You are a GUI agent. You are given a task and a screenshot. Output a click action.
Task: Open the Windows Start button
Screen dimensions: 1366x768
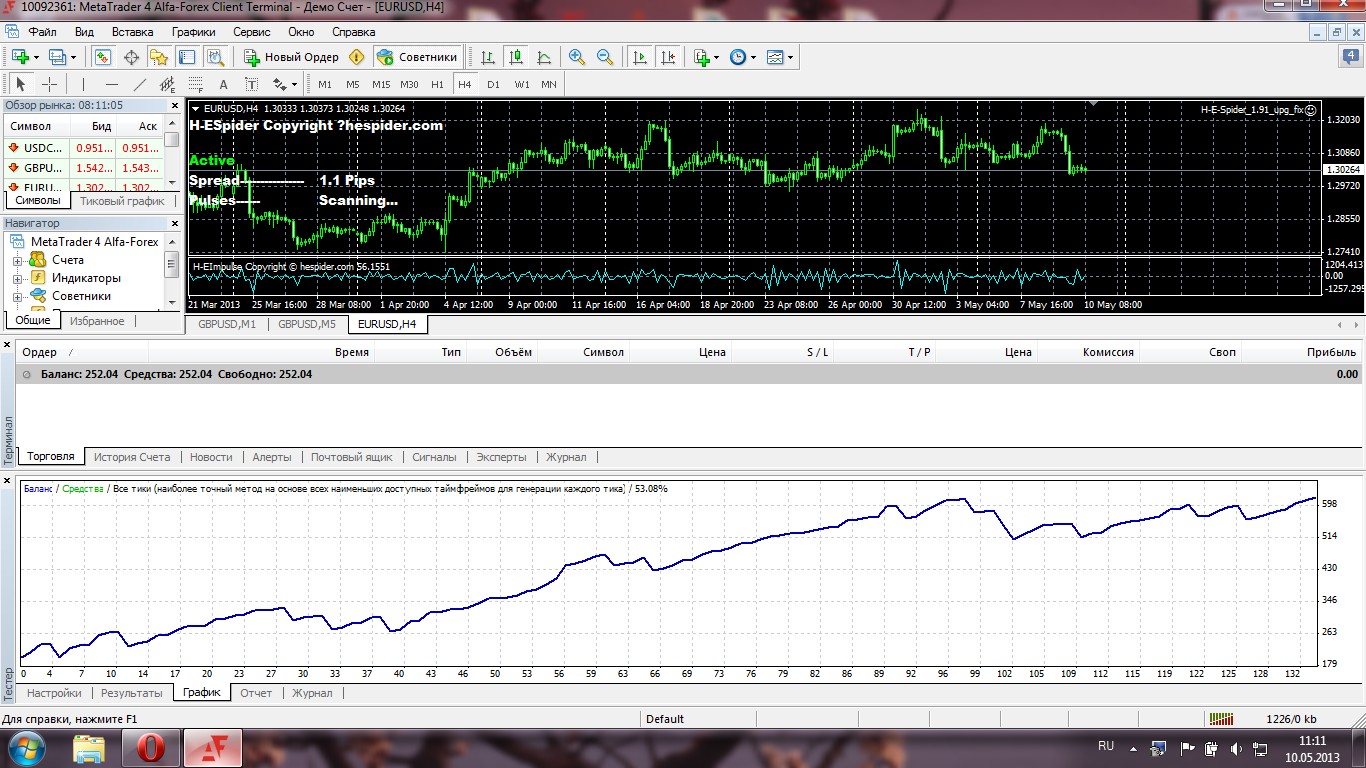(x=27, y=747)
